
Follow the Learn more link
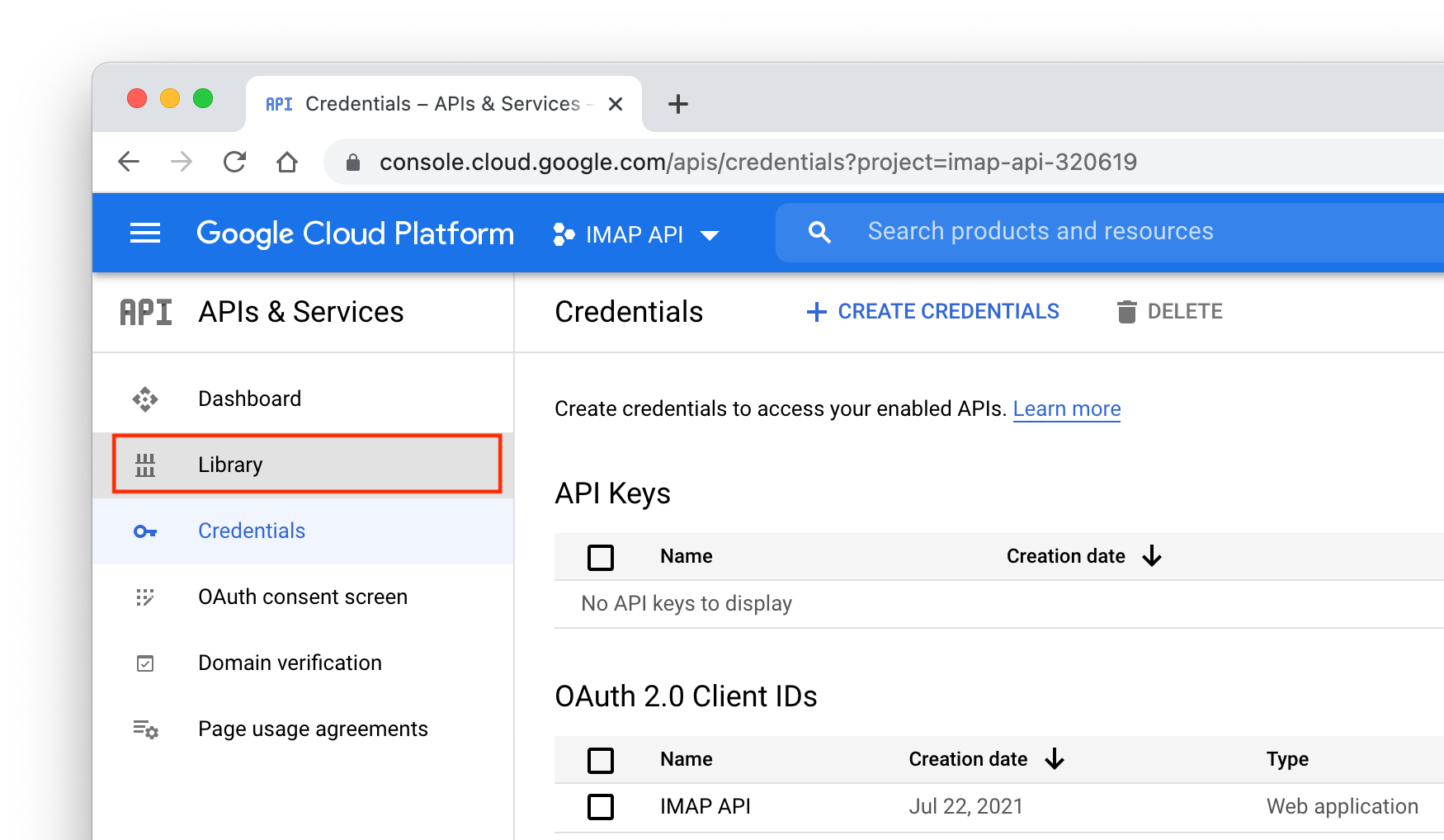tap(1066, 409)
